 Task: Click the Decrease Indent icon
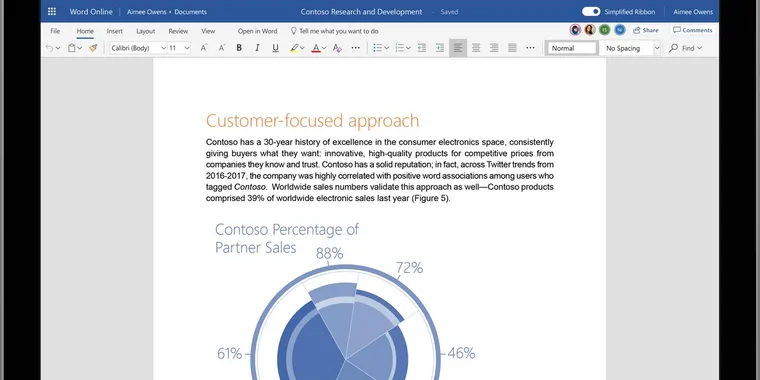pos(422,48)
